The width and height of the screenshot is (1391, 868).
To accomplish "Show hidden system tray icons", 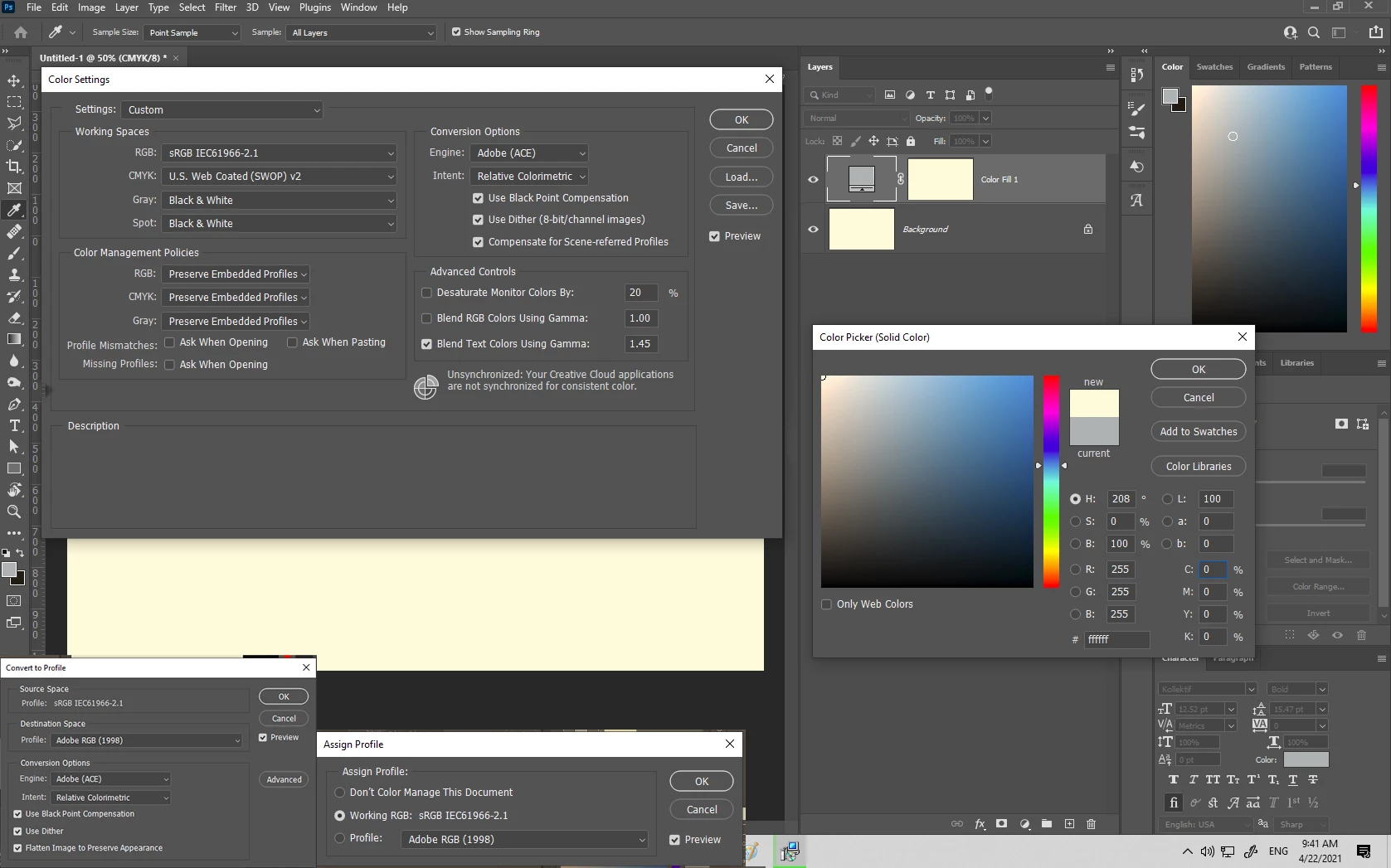I will coord(1187,851).
